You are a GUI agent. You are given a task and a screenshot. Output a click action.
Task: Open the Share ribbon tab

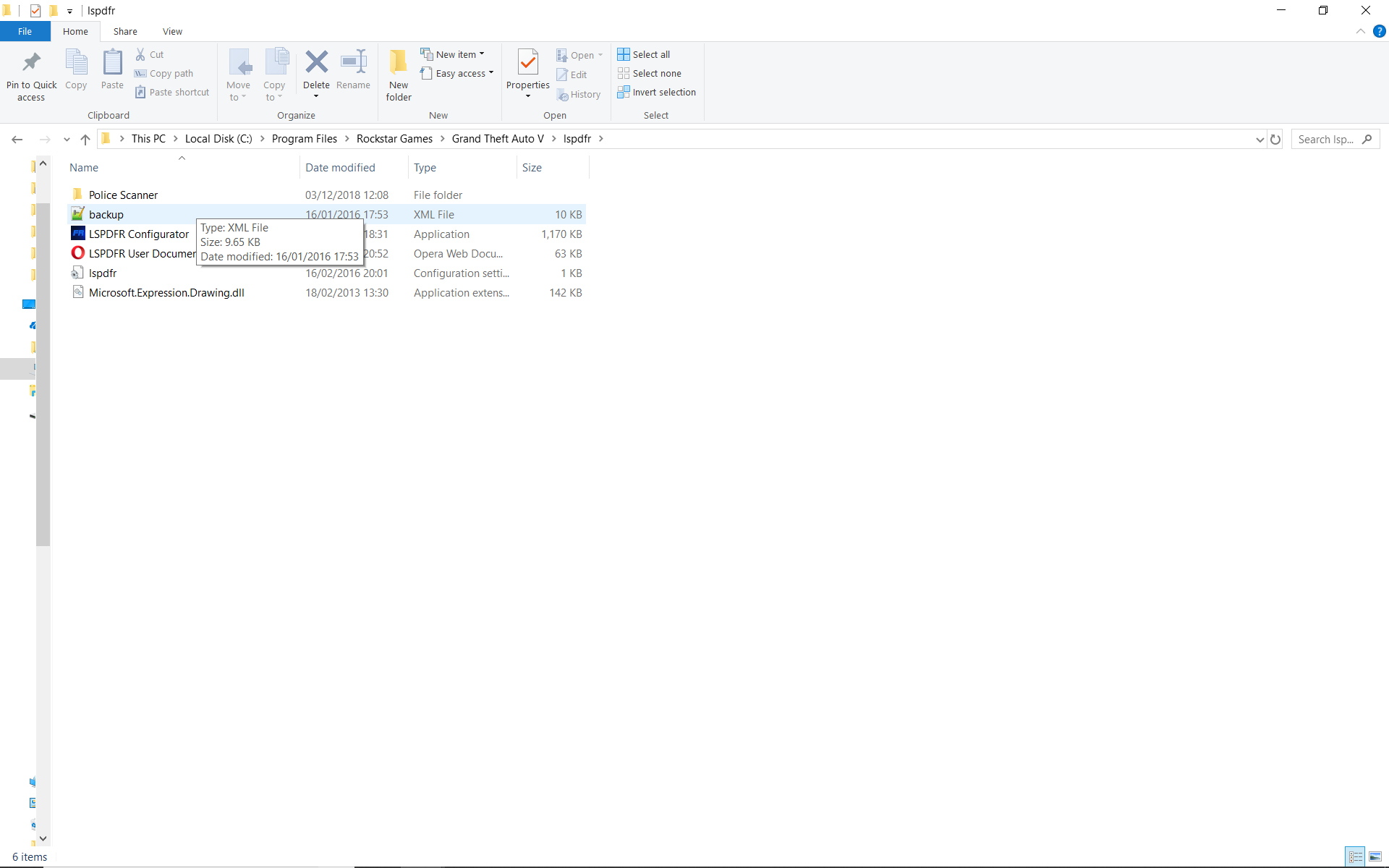click(125, 32)
